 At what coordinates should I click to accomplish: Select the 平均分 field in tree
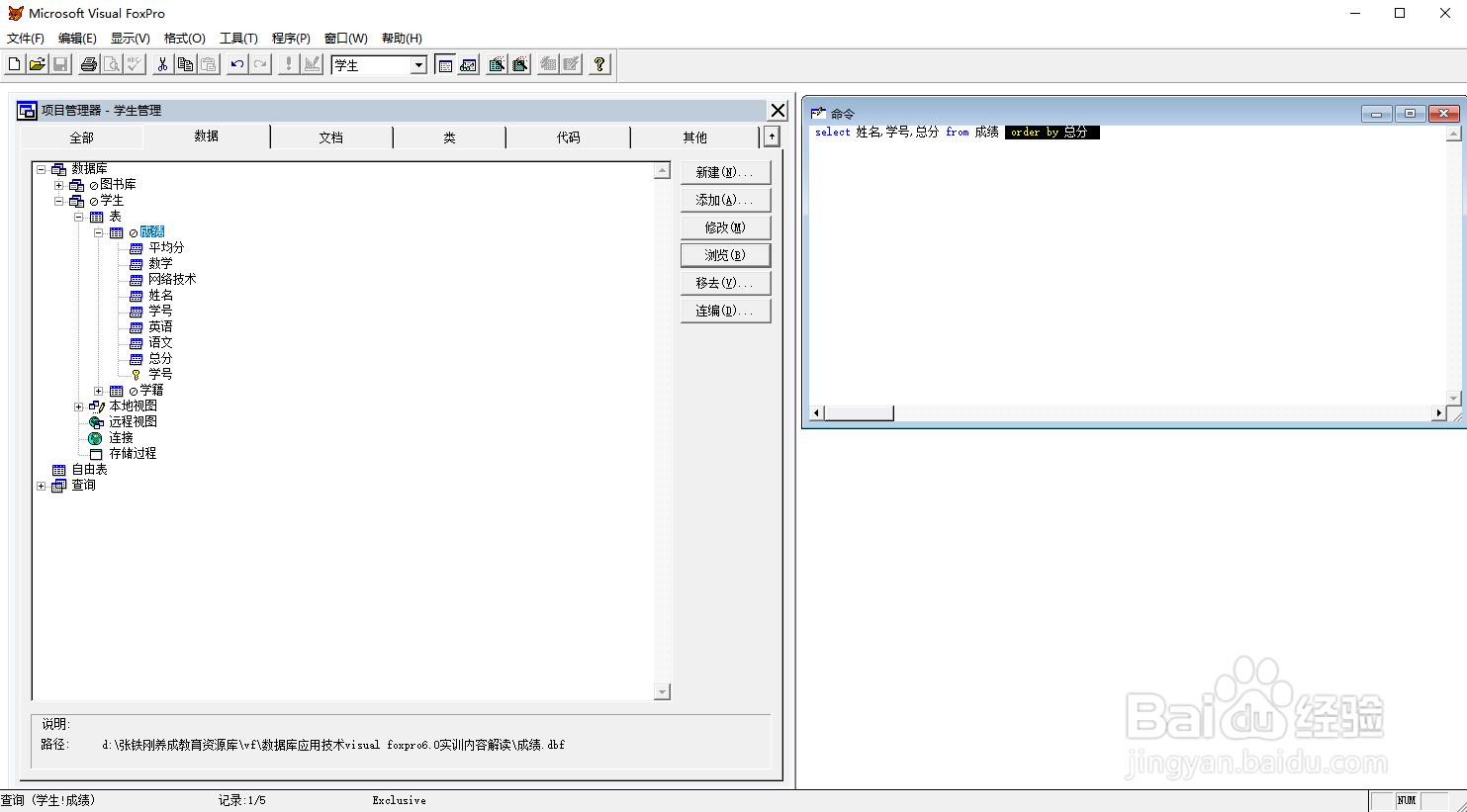pos(166,248)
